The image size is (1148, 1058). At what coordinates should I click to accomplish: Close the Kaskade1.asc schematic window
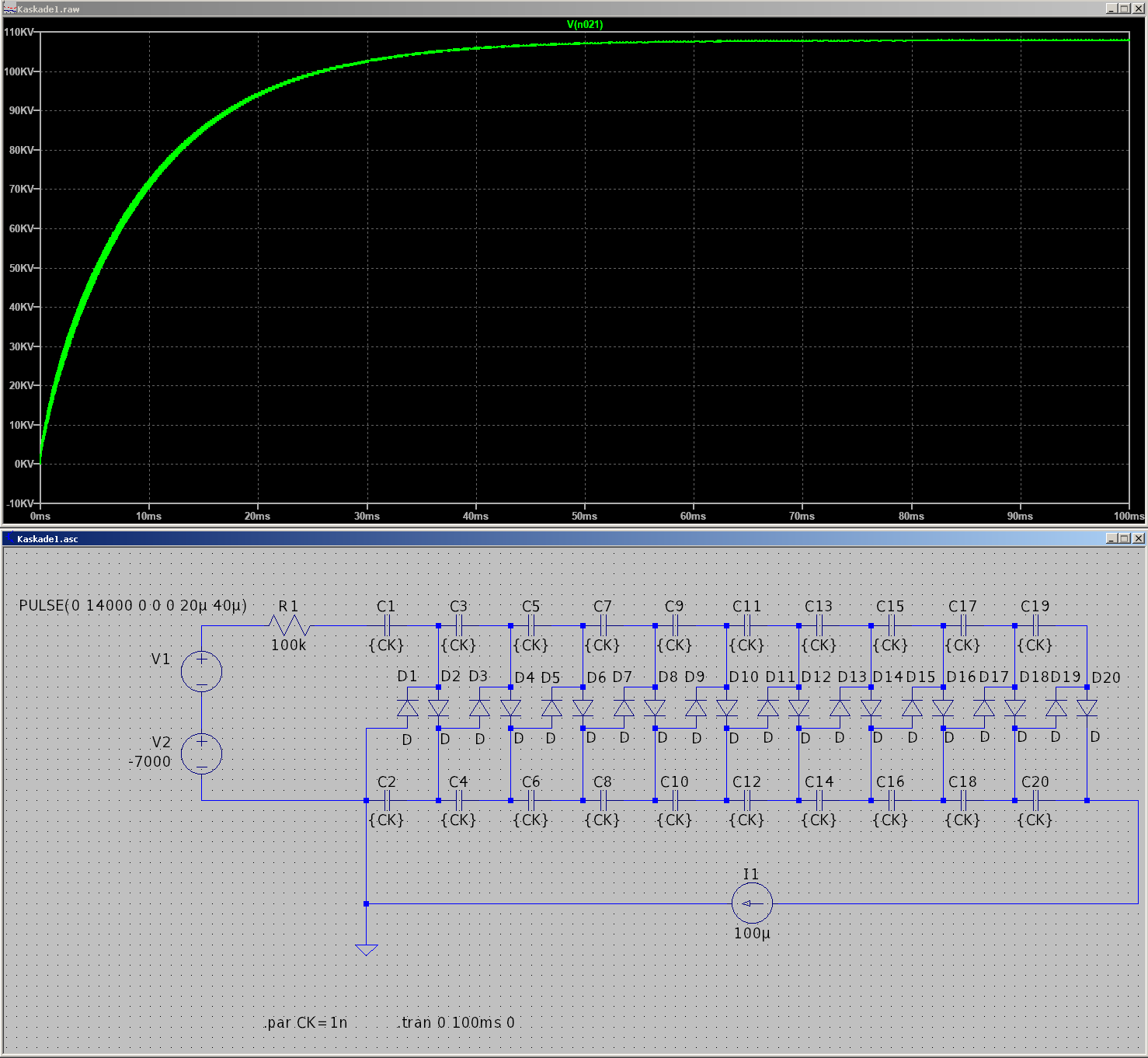click(1139, 538)
